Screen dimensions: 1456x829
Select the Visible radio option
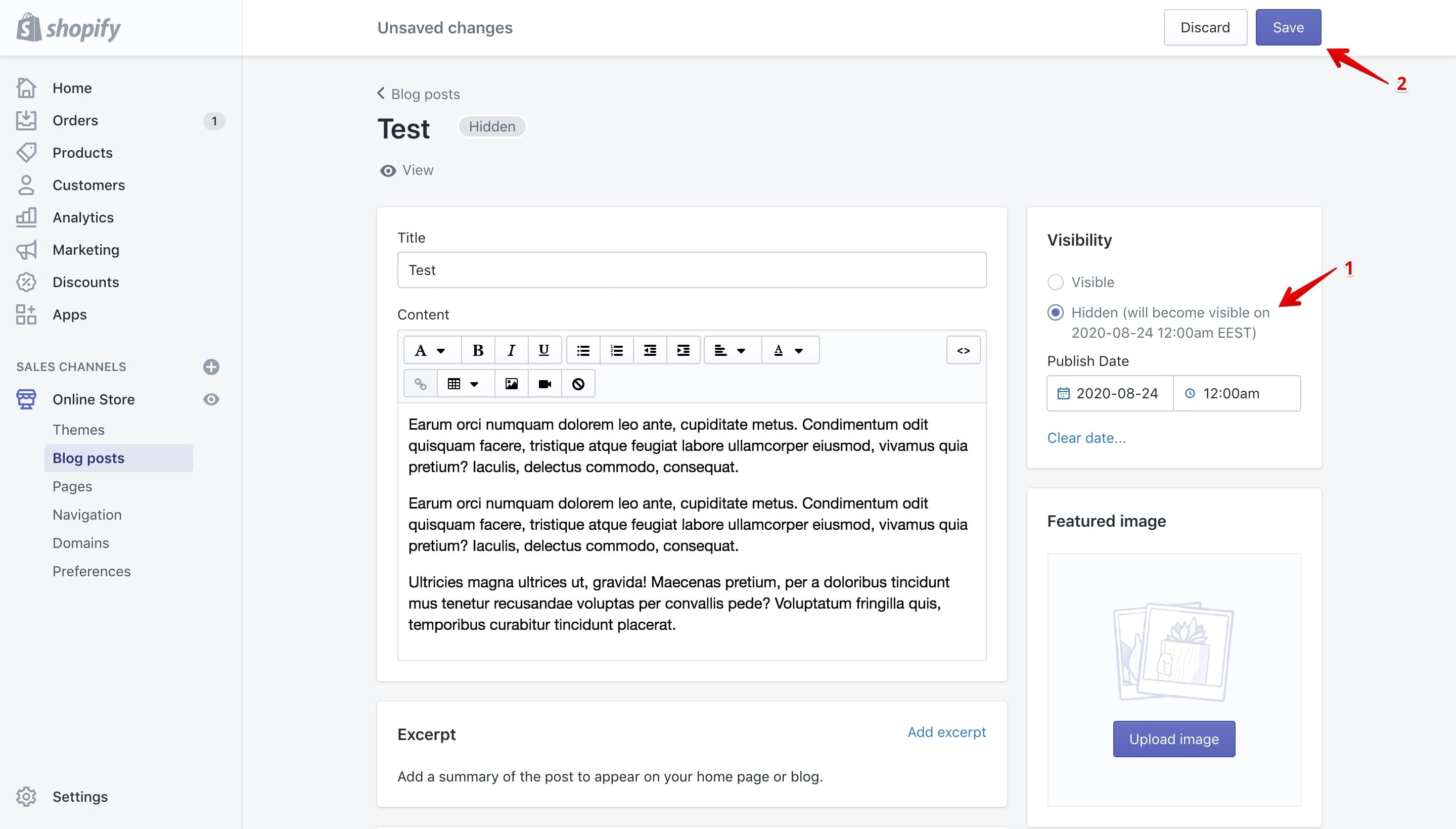tap(1055, 282)
